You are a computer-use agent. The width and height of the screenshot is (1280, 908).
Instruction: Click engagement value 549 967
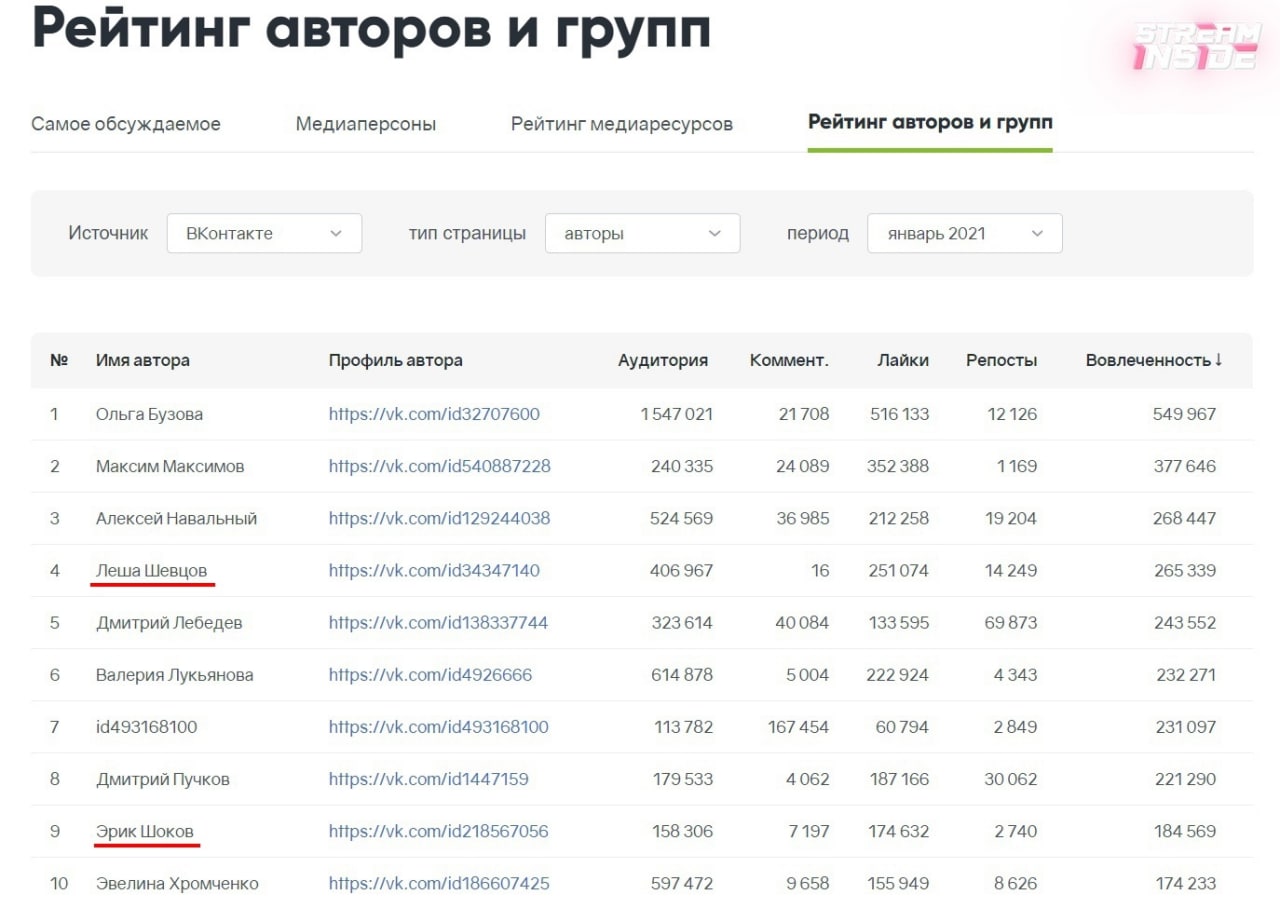[x=1185, y=414]
